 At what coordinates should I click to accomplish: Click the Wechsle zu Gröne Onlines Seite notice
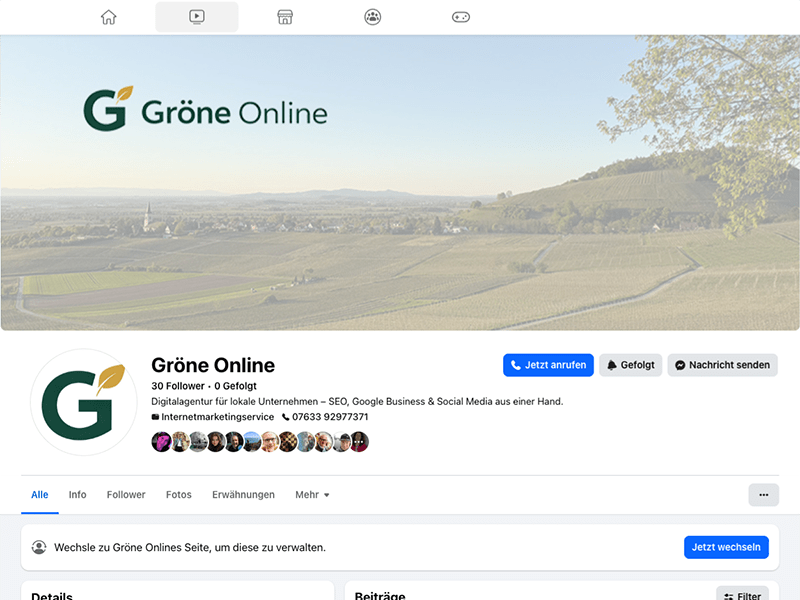190,547
